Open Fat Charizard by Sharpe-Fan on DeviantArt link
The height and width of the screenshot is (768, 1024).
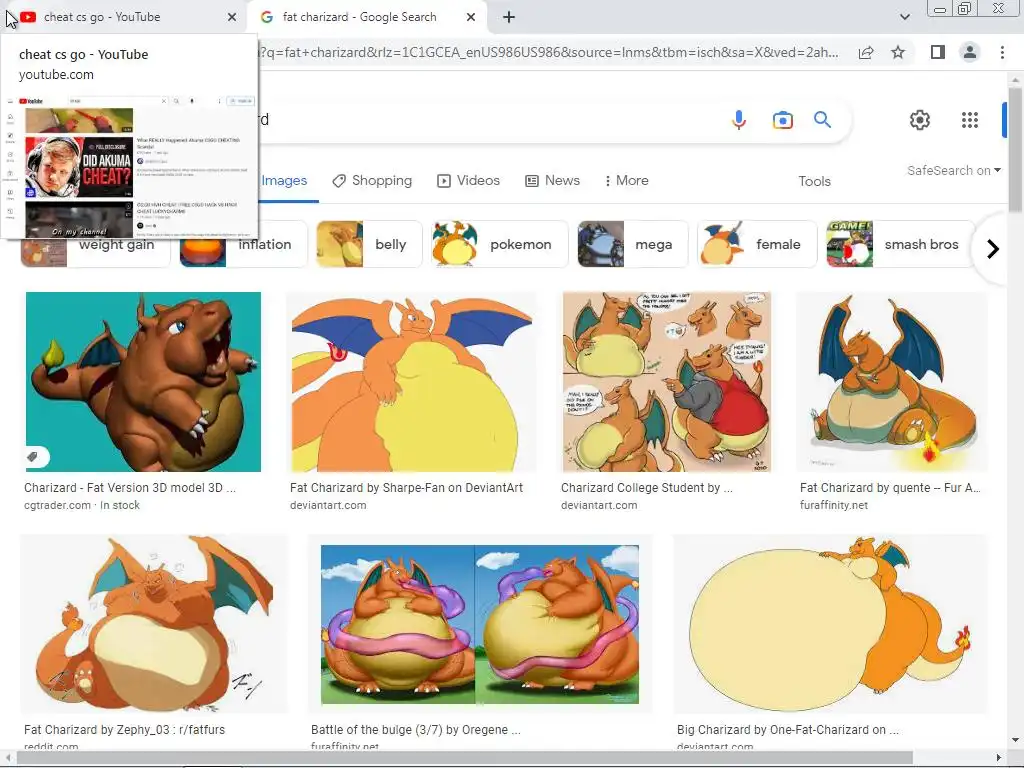tap(406, 488)
